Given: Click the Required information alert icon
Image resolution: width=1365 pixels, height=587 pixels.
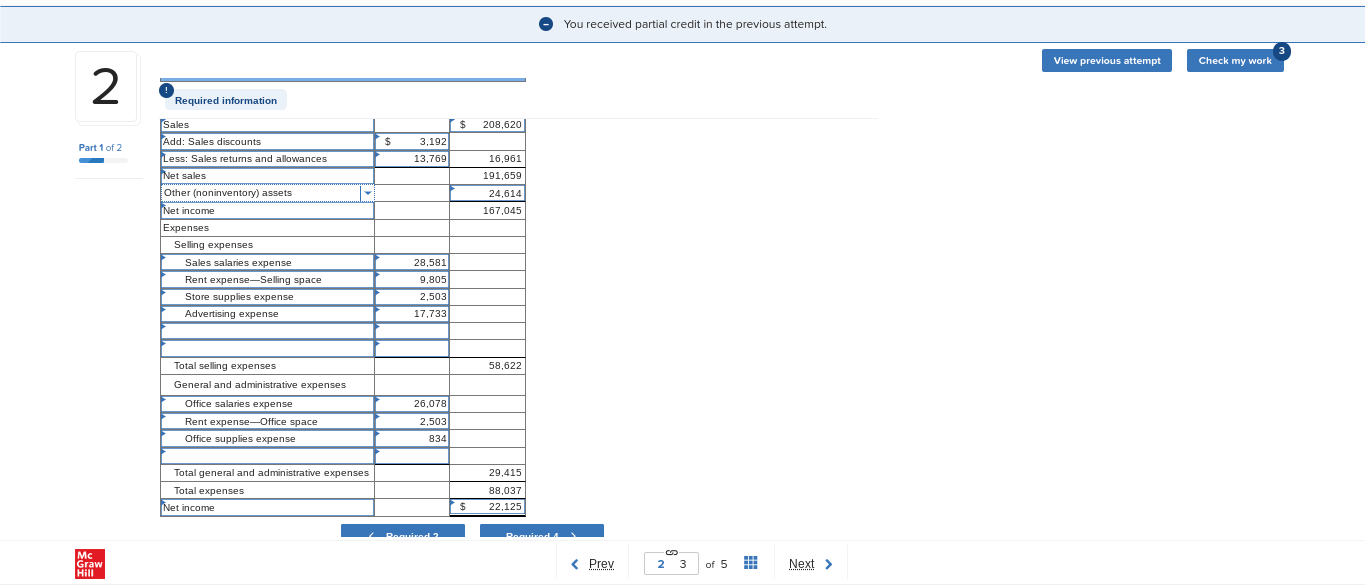Looking at the screenshot, I should 167,90.
